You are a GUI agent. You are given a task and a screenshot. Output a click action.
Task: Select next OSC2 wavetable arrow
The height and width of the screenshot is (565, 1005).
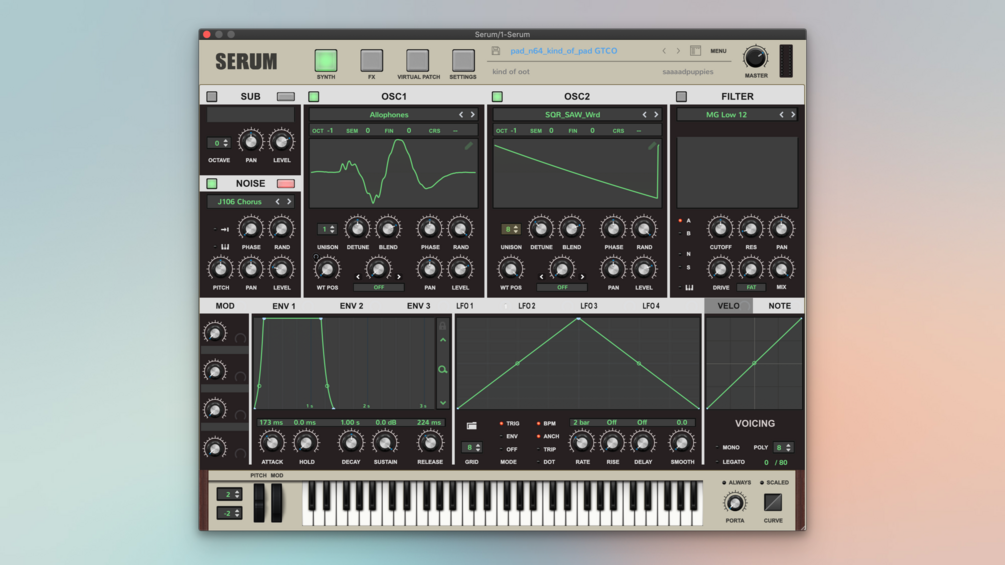(656, 115)
